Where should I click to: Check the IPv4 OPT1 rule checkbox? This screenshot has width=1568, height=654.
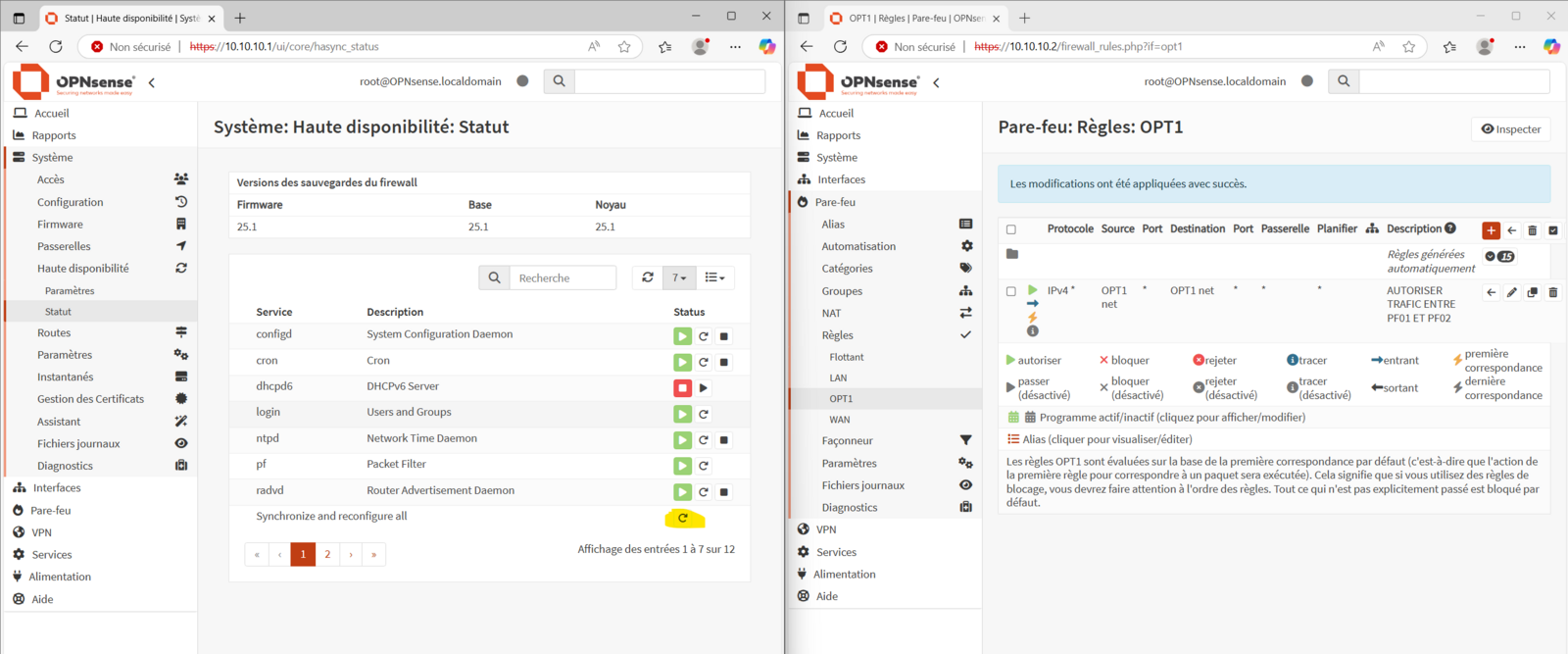(x=1011, y=291)
